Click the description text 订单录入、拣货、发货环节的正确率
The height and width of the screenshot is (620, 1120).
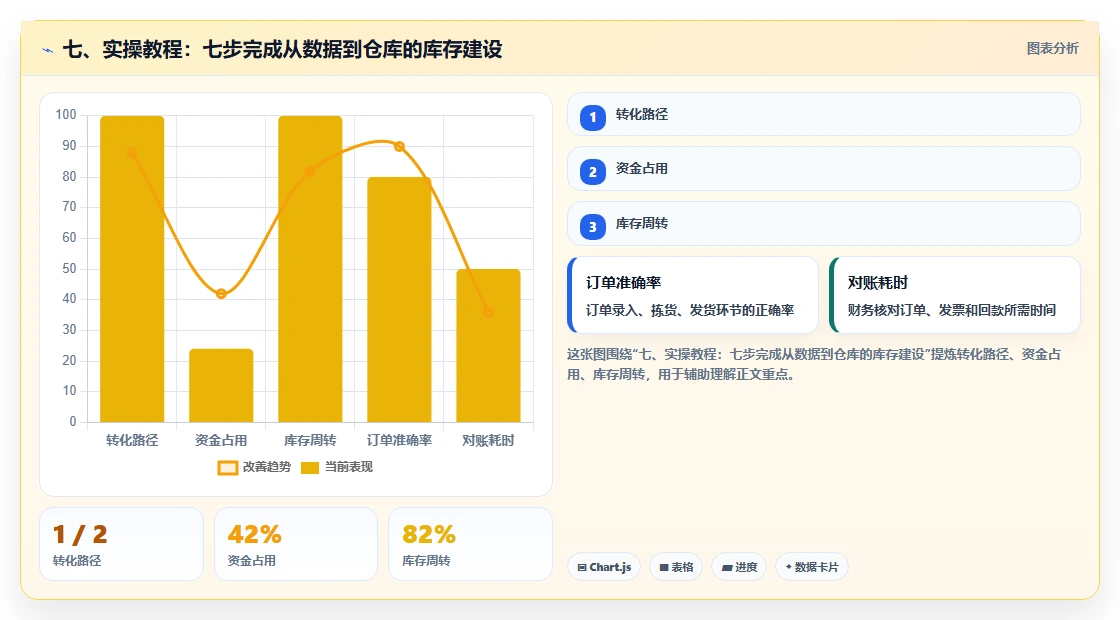point(690,310)
